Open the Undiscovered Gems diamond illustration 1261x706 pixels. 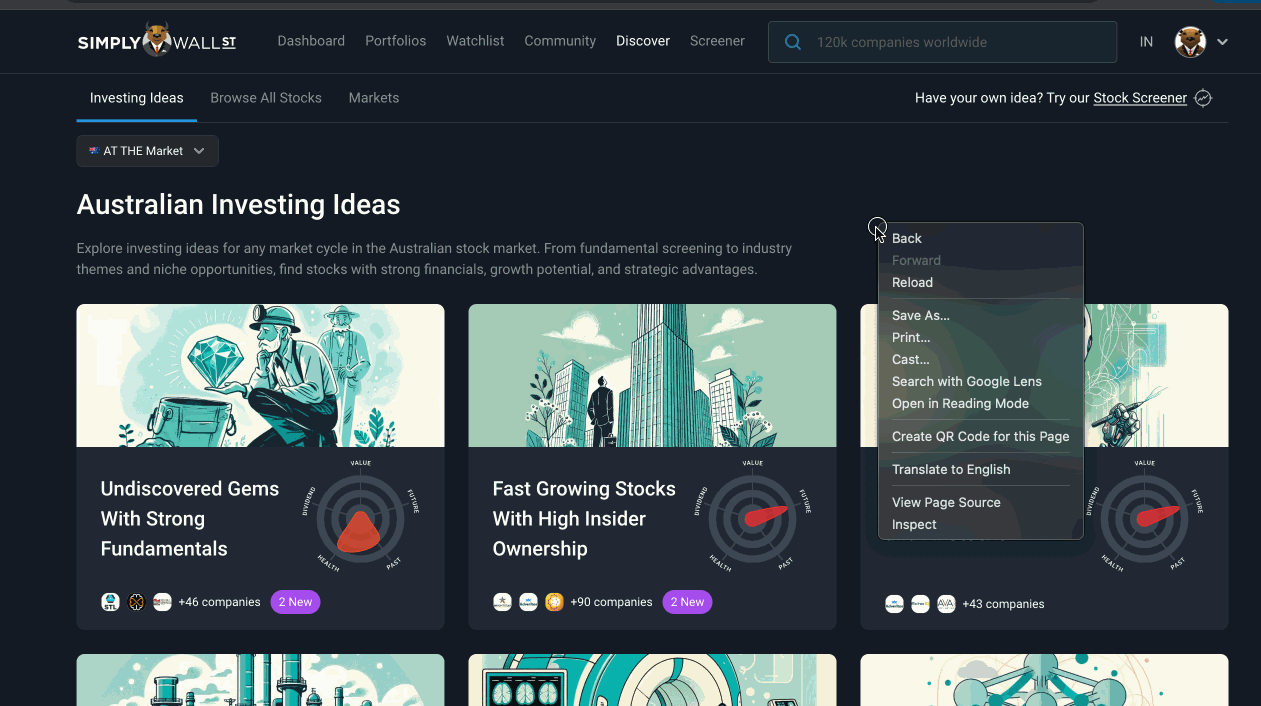pos(260,375)
